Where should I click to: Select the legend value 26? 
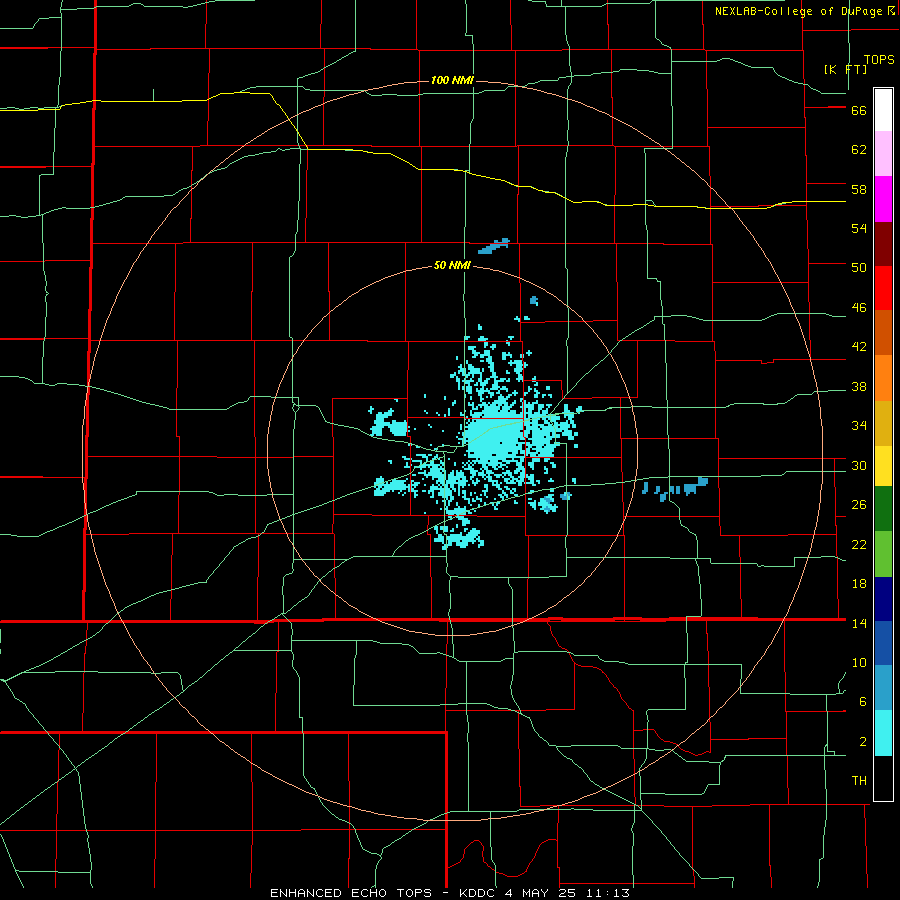pos(859,505)
